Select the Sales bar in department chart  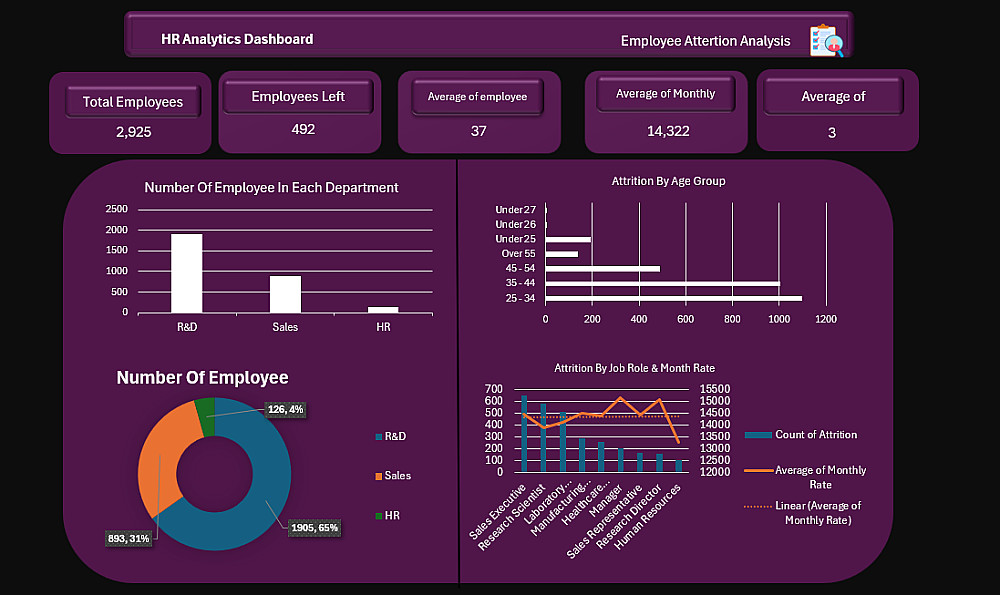click(285, 294)
